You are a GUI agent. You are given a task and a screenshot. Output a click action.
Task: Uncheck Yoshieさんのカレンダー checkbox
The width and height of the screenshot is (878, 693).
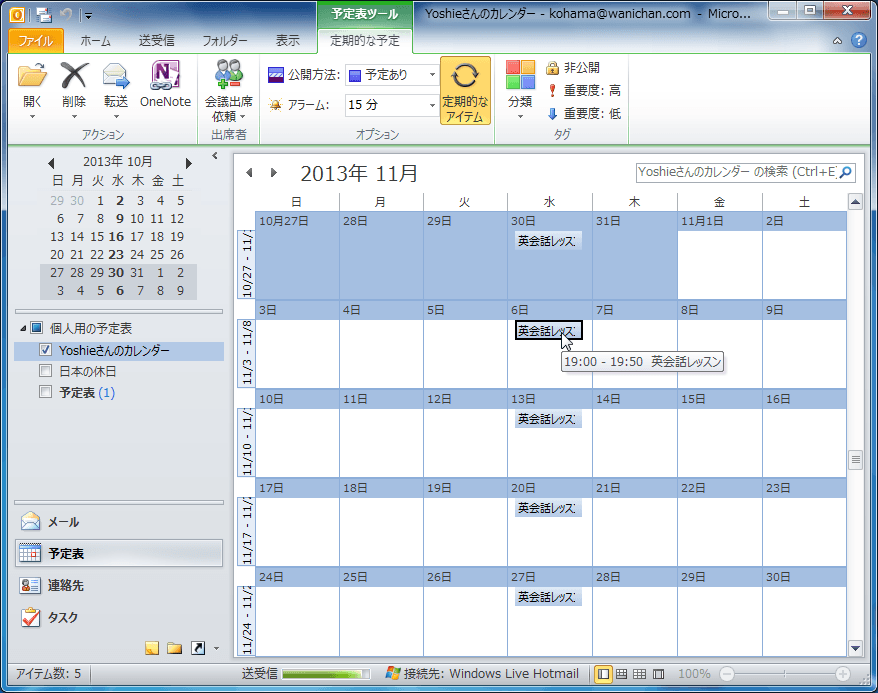(46, 350)
